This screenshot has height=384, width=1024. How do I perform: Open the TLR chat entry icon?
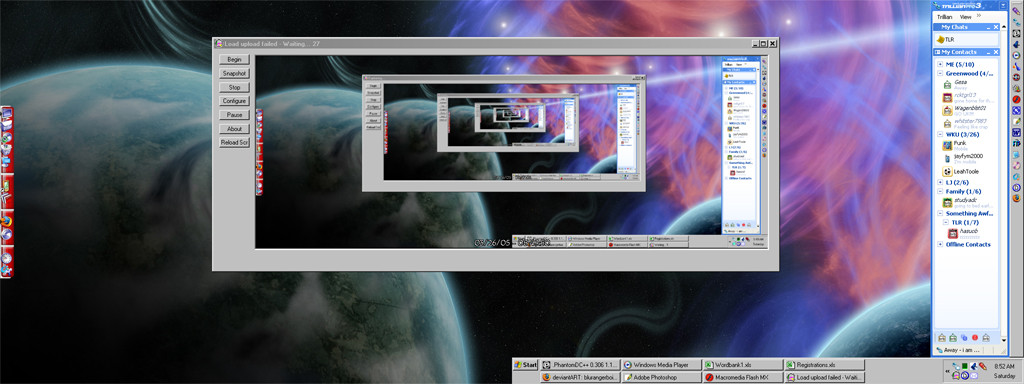click(940, 40)
